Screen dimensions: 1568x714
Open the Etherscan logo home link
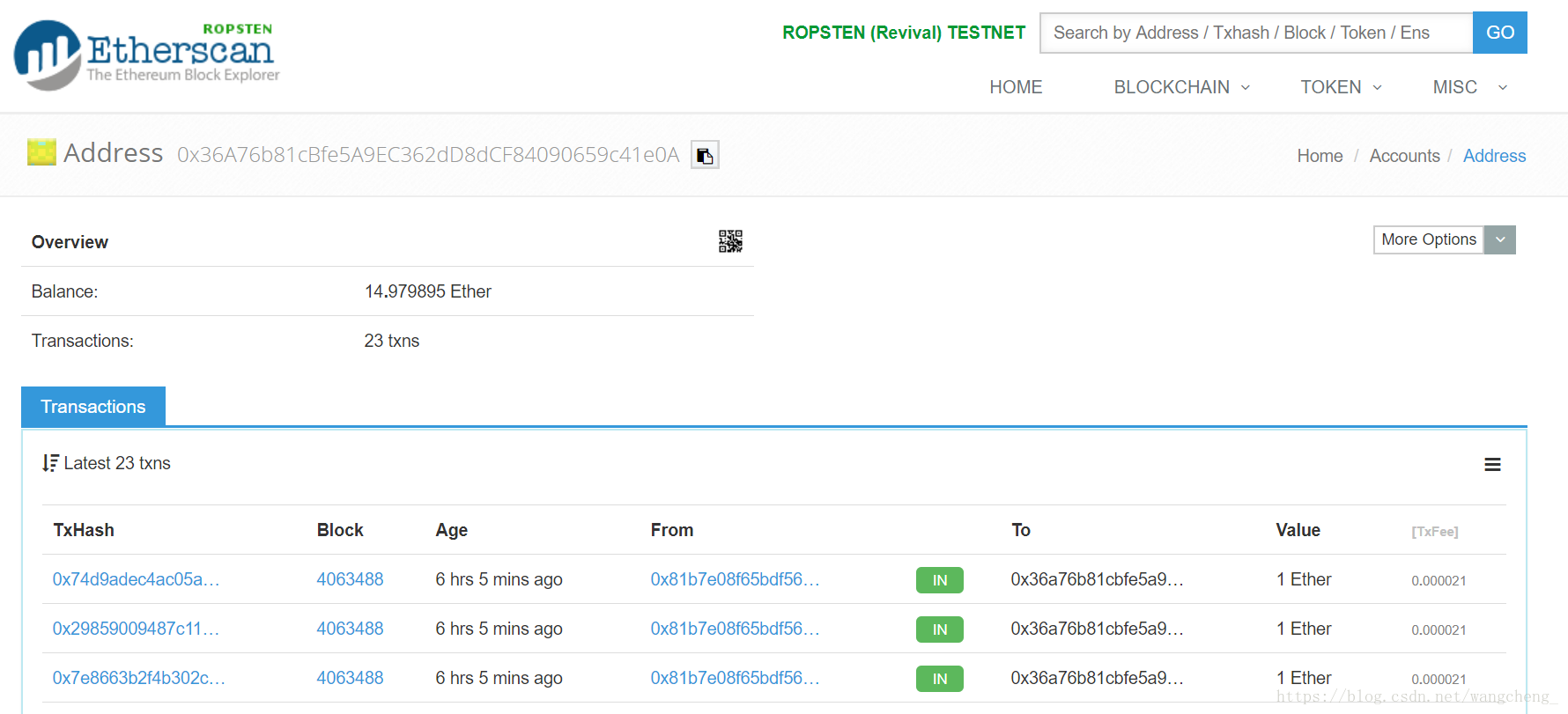(147, 55)
